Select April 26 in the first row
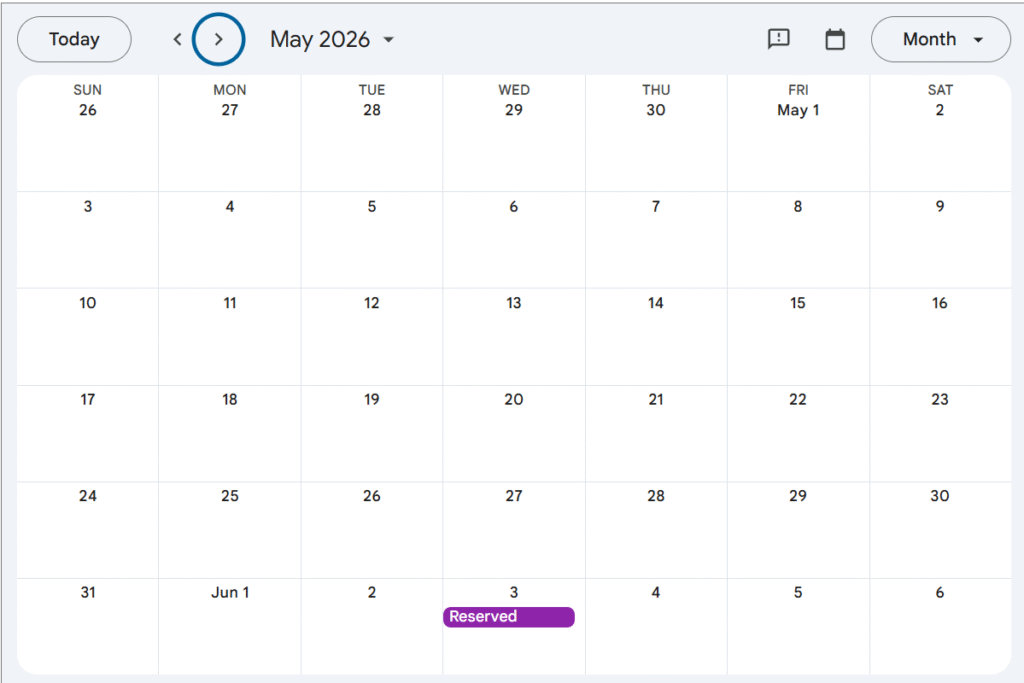 [88, 110]
